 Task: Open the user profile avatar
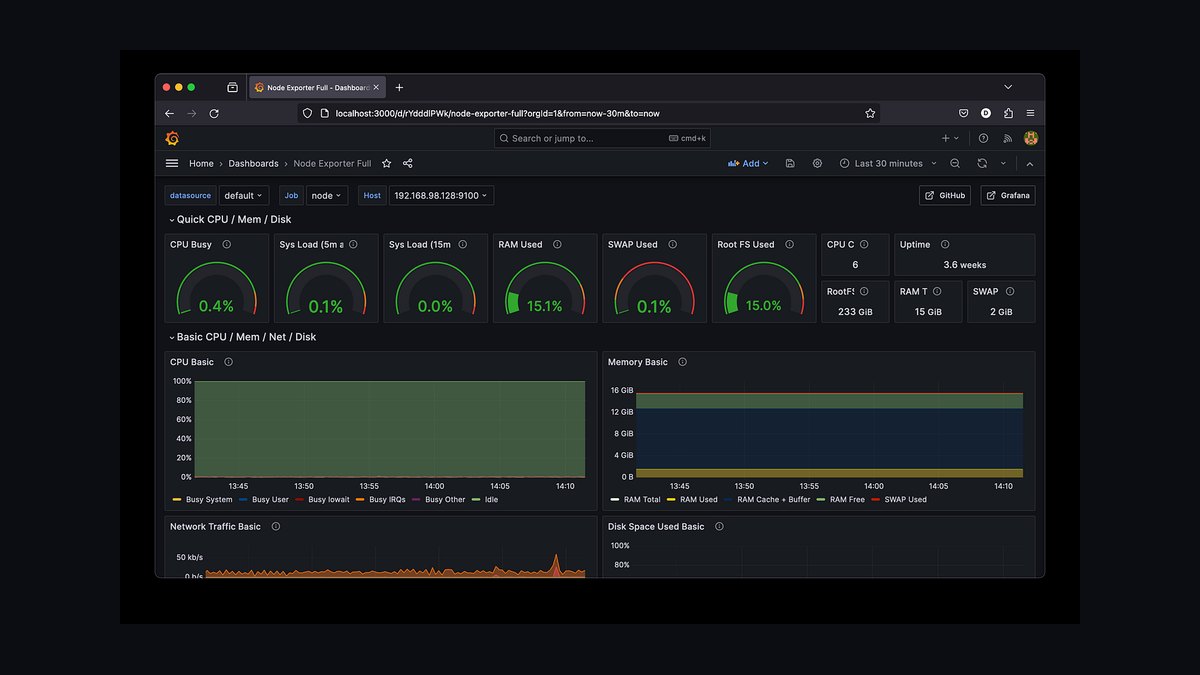click(1031, 138)
